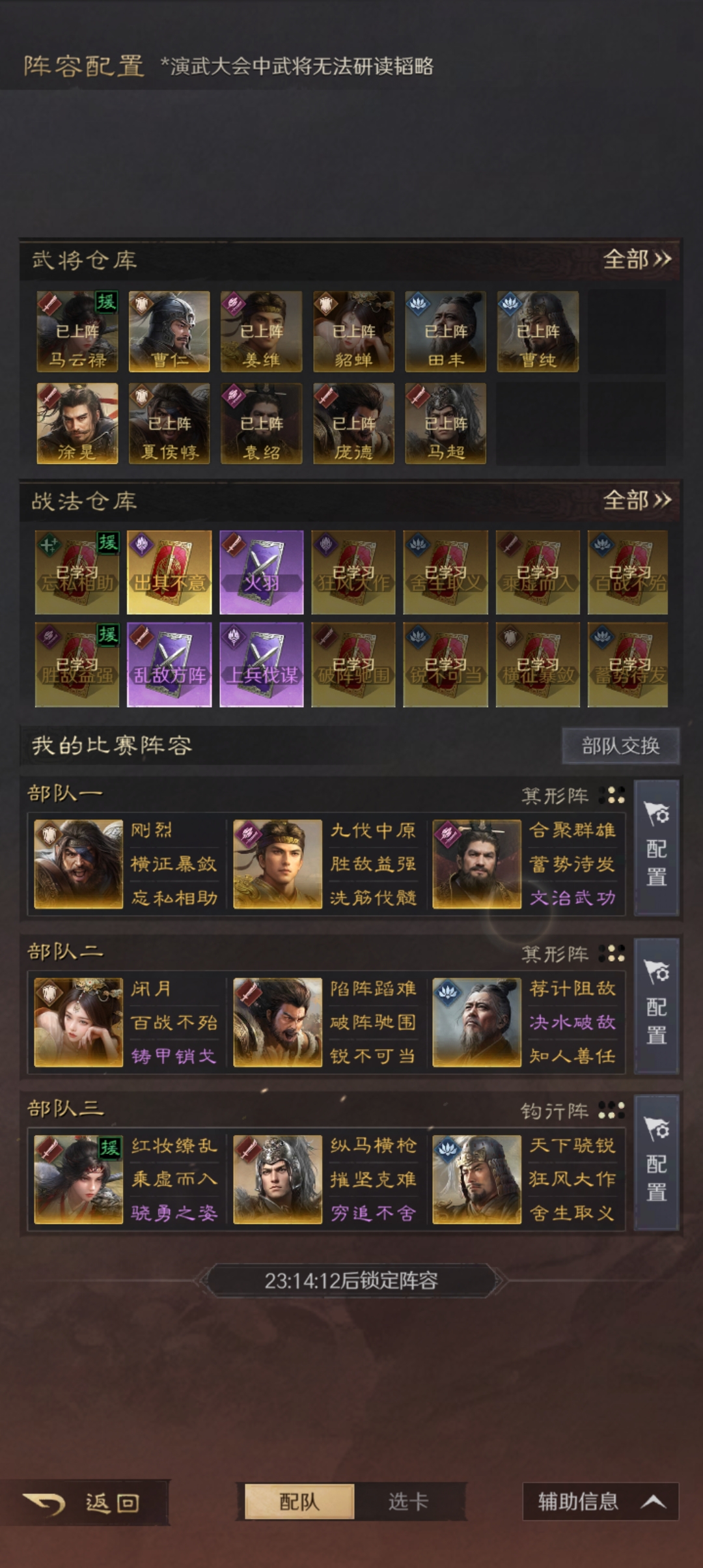Viewport: 703px width, 1568px height.
Task: Toggle 部队二 箕形阵 formation selector
Action: pos(573,954)
